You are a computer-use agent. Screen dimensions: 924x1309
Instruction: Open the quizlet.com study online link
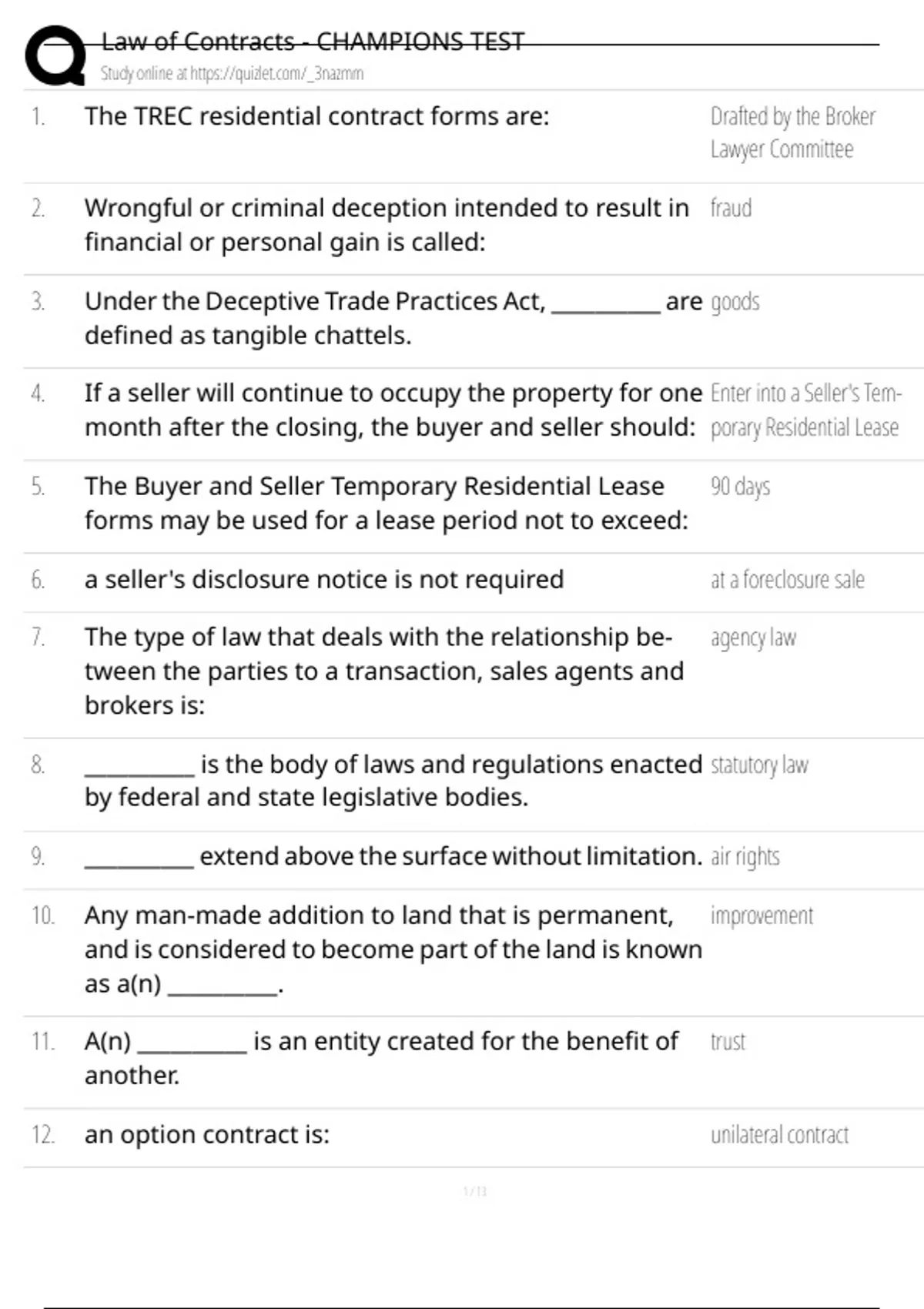coord(232,74)
